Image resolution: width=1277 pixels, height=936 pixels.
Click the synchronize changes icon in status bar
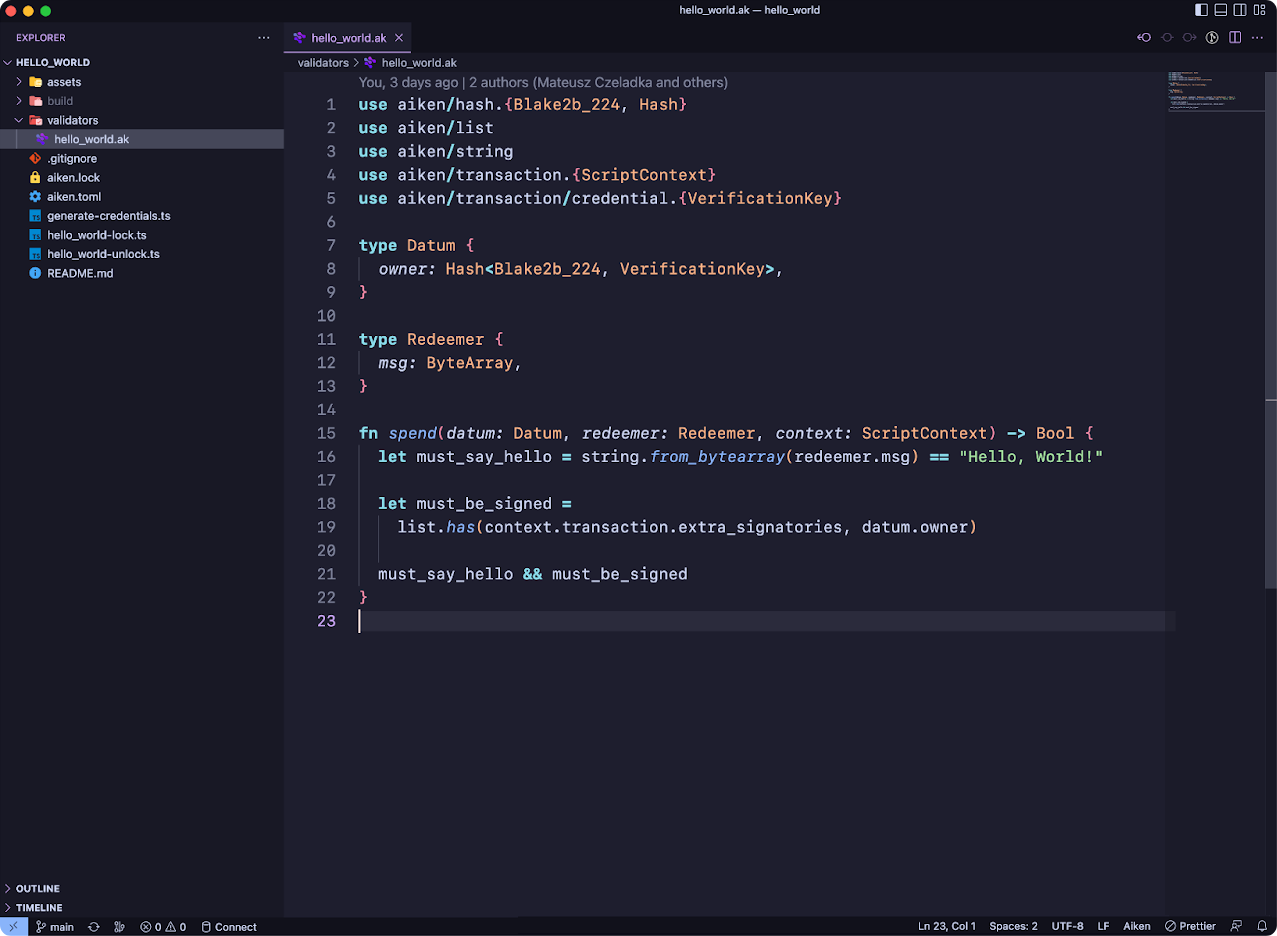(x=94, y=927)
